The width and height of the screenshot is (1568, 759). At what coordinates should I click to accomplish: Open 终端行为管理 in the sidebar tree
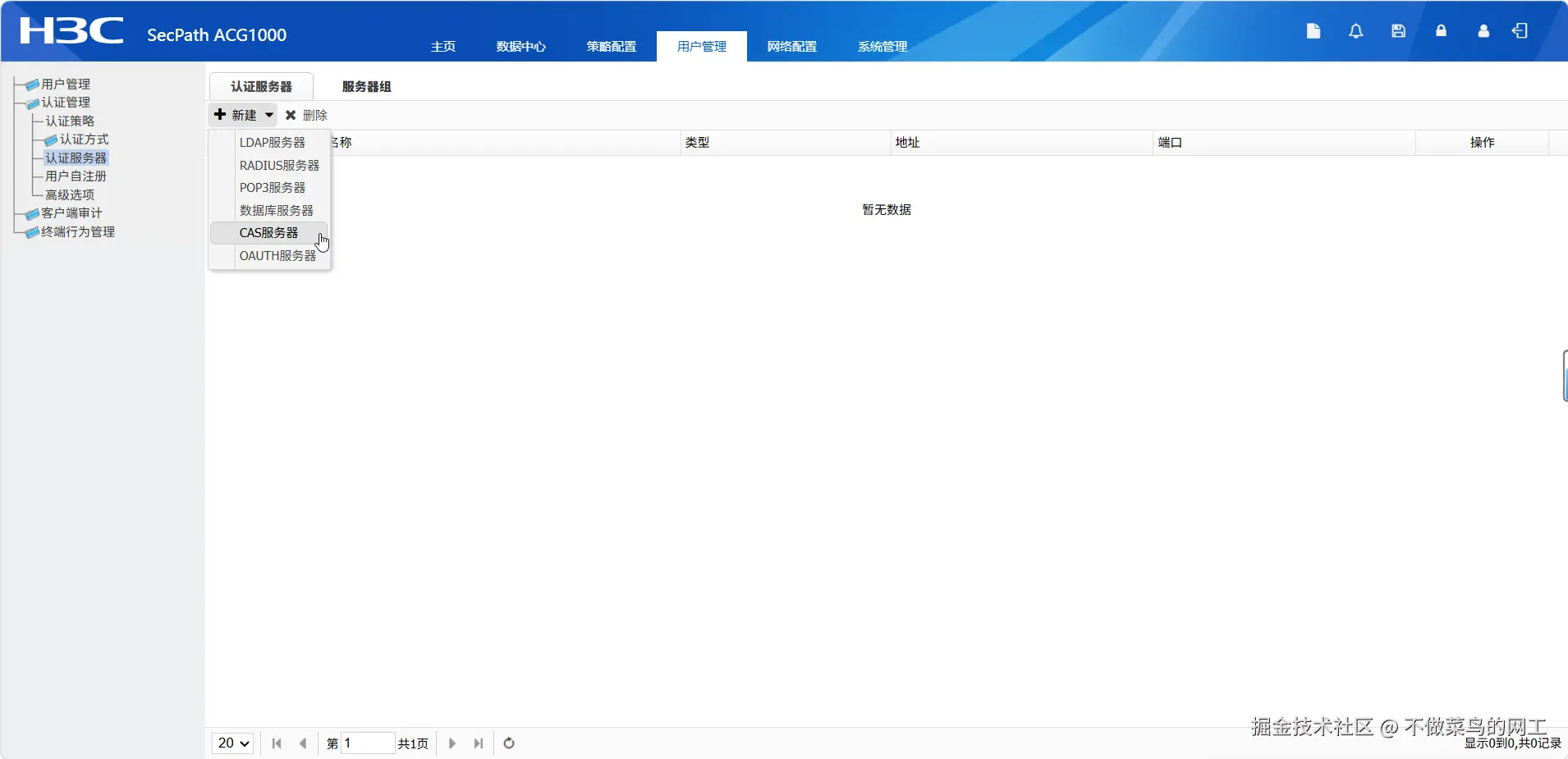click(78, 232)
